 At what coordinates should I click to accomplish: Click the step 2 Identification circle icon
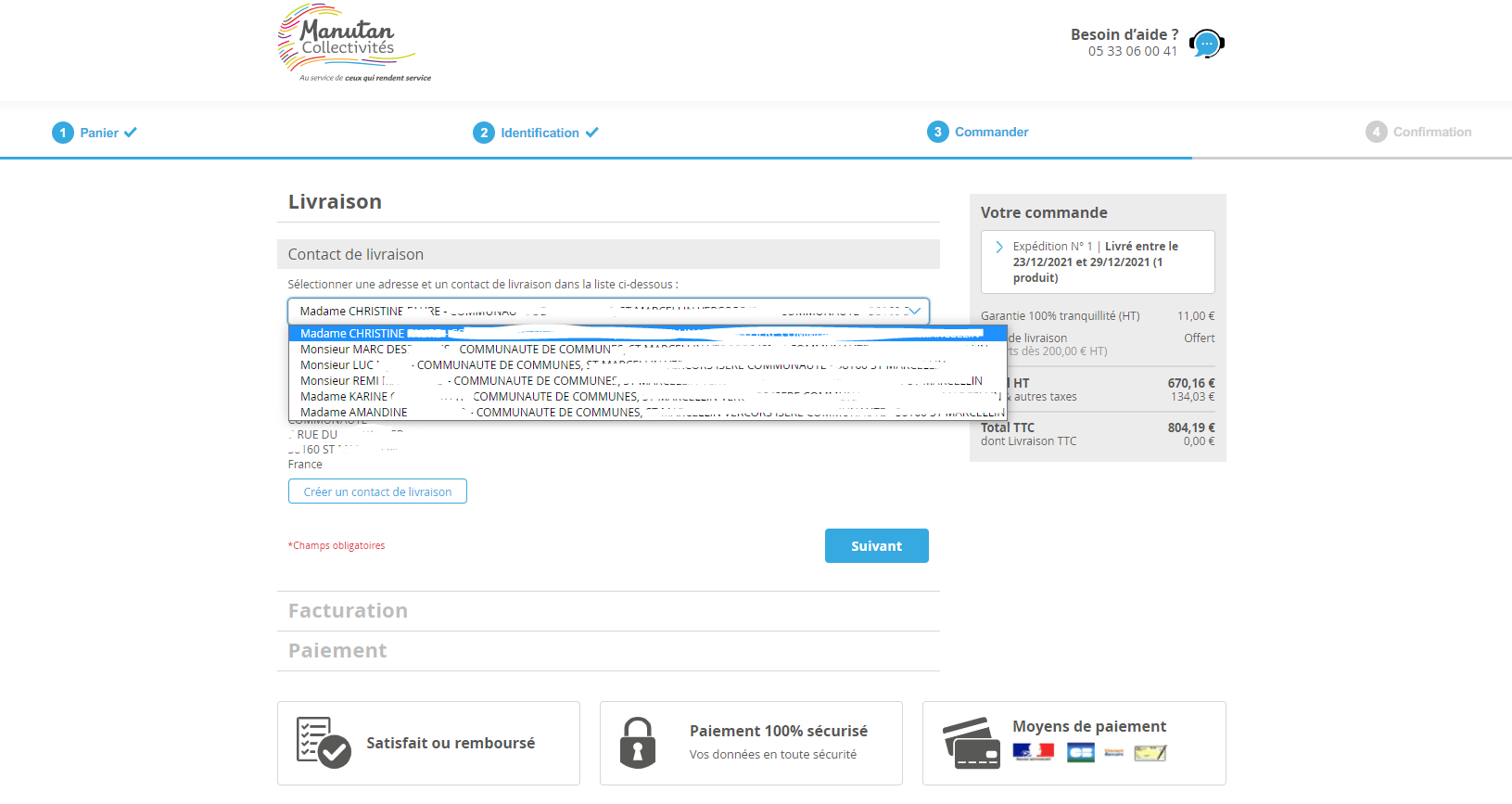(484, 133)
